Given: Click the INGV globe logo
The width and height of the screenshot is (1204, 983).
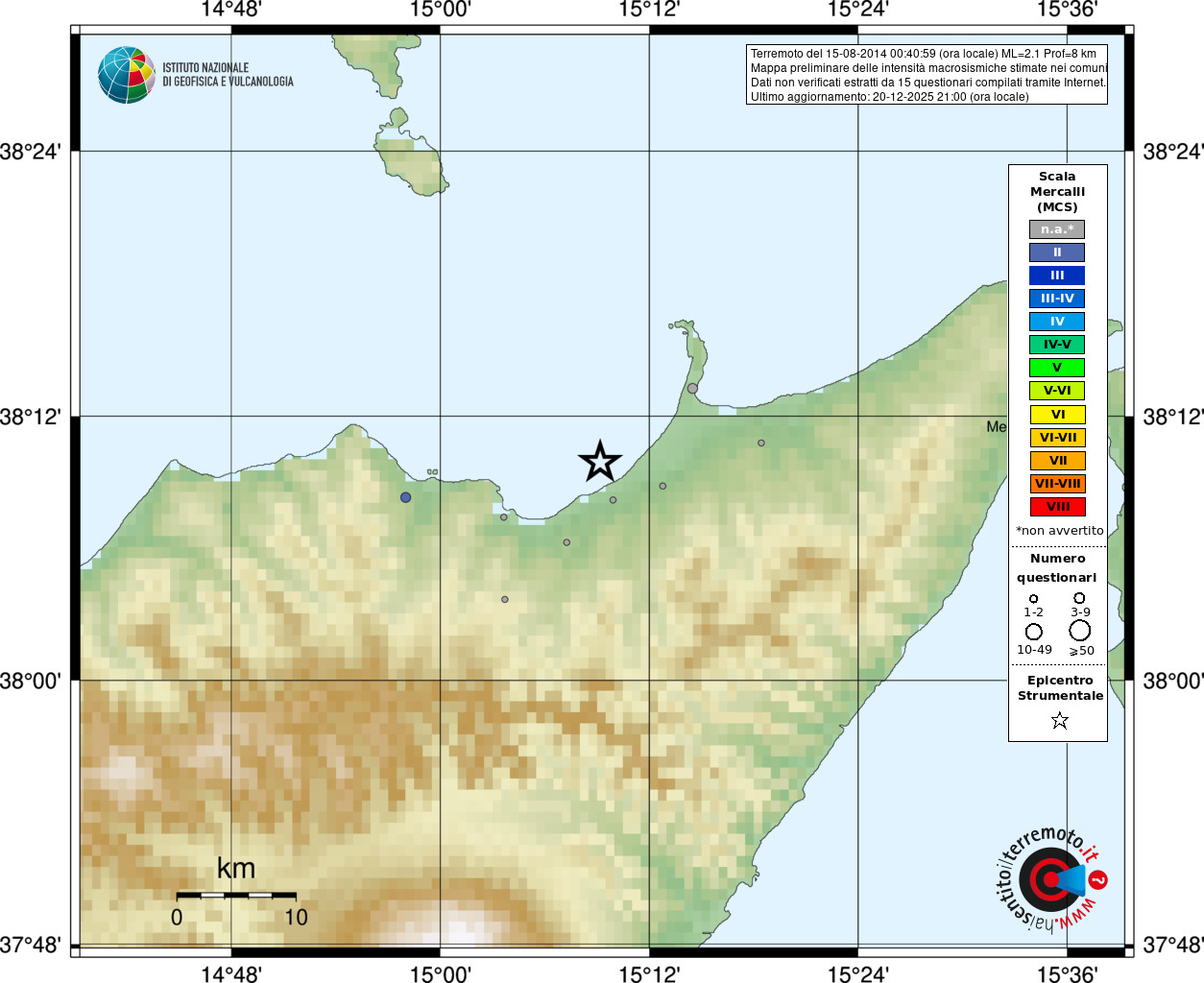Looking at the screenshot, I should 127,75.
